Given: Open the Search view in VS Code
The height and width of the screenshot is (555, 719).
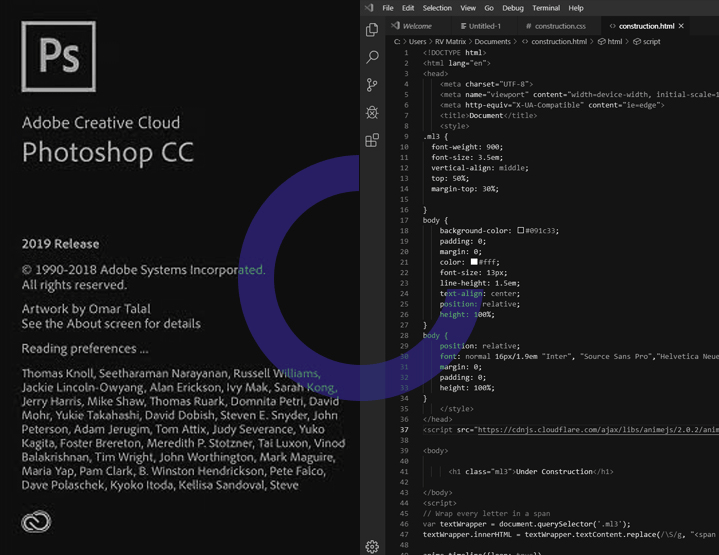Looking at the screenshot, I should (372, 57).
